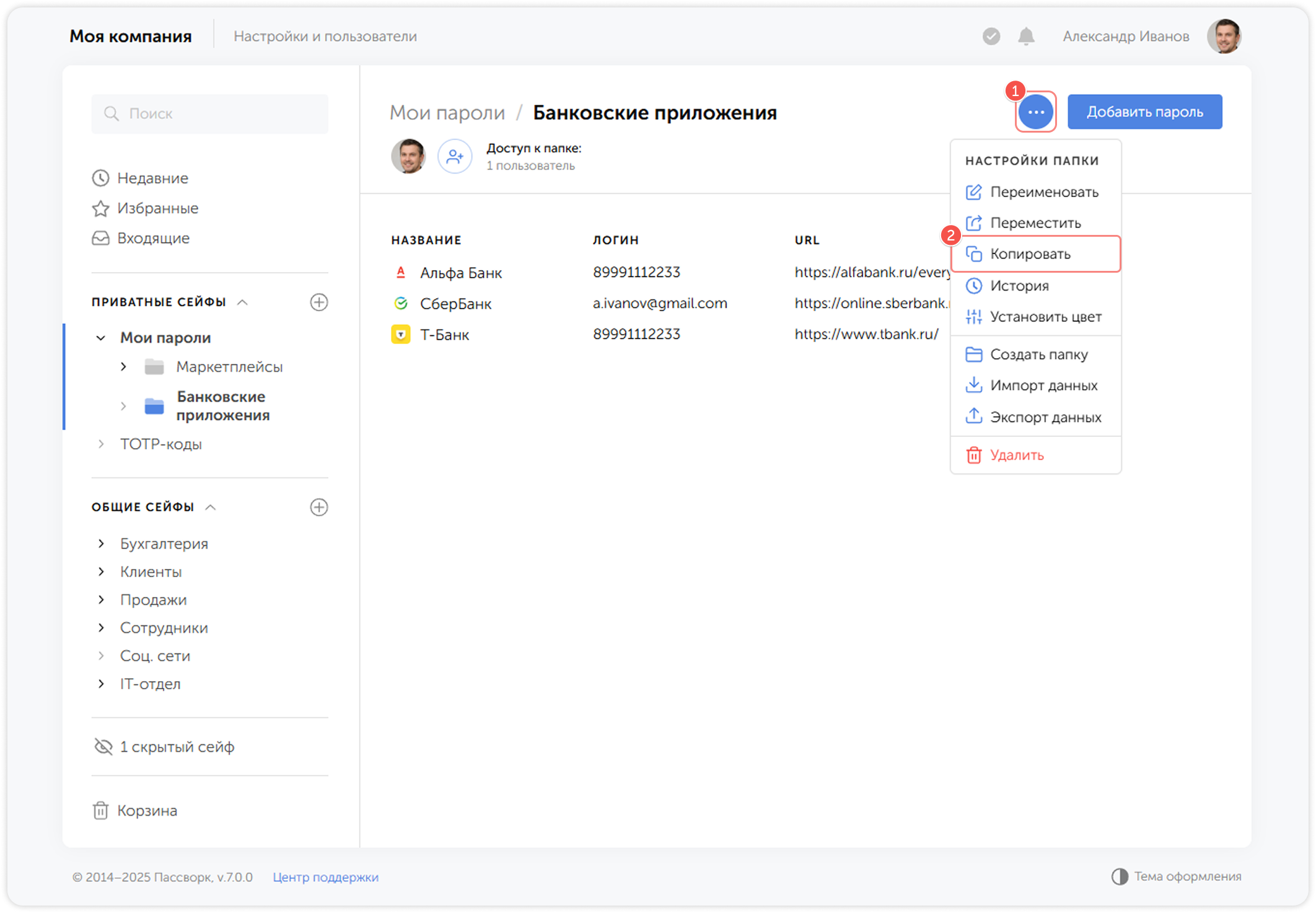Collapse the Приватные сейфы section chevron

click(x=243, y=302)
